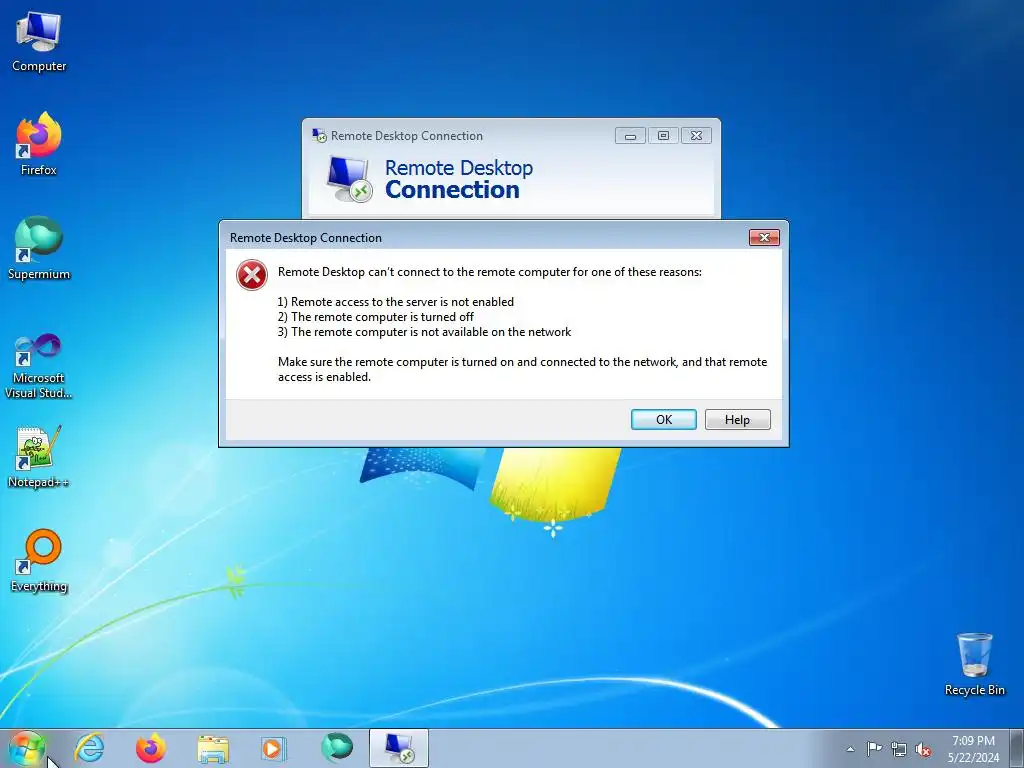Close the background Remote Desktop Connection window

coord(696,136)
